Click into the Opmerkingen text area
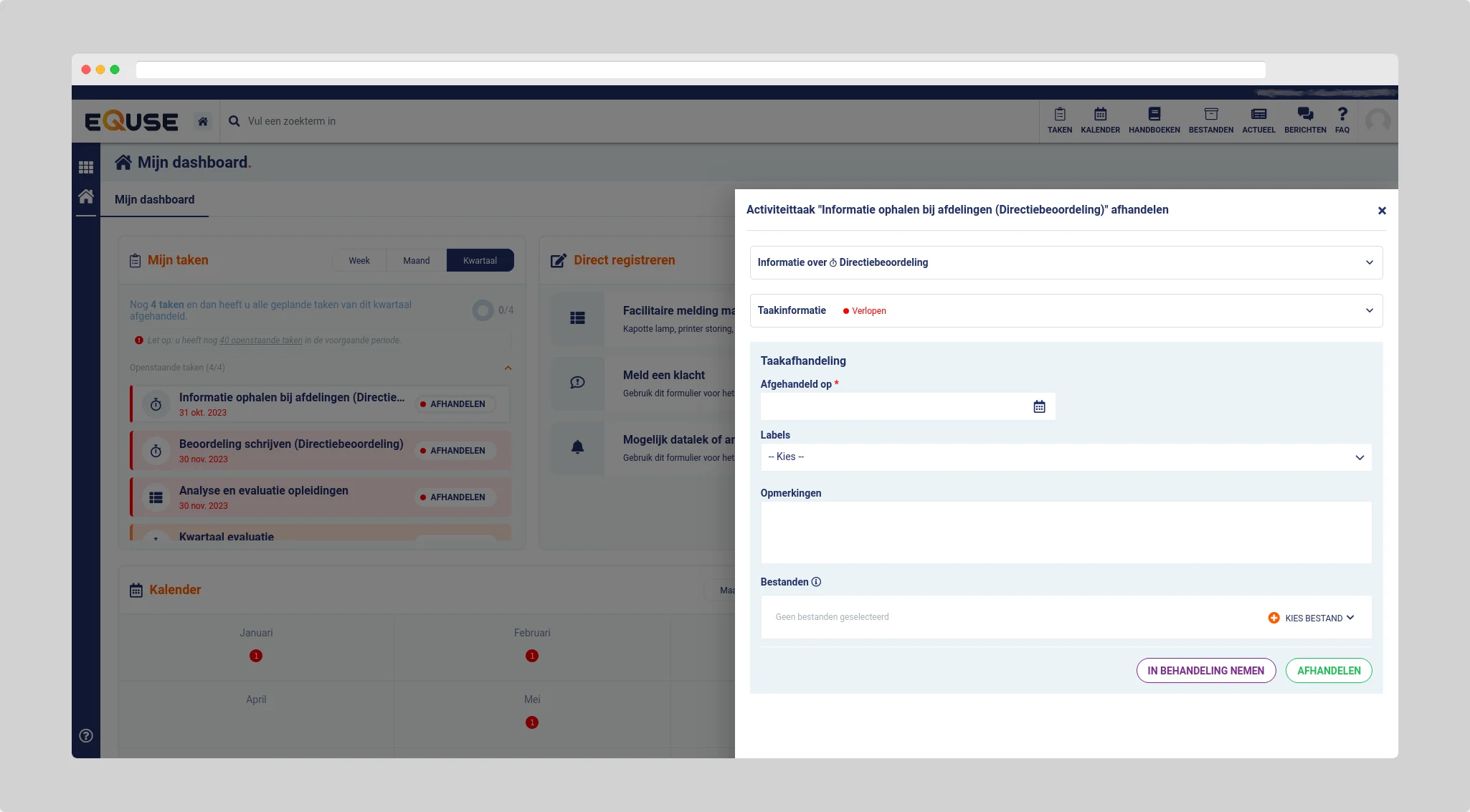Image resolution: width=1470 pixels, height=812 pixels. [x=1066, y=532]
